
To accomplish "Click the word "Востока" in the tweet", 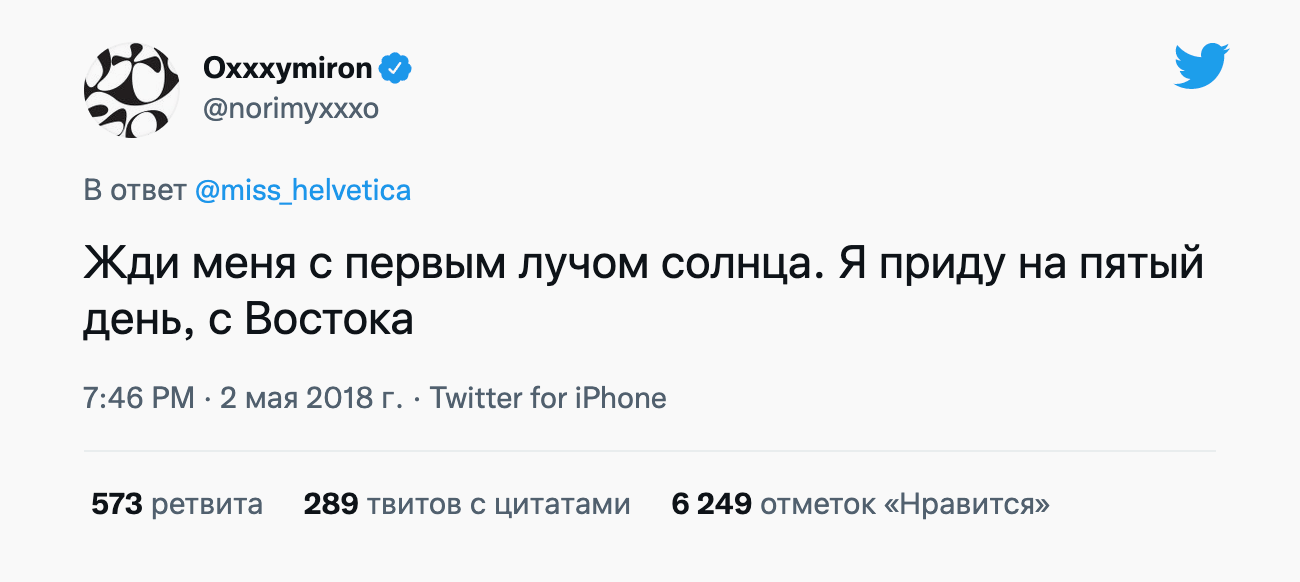I will [329, 320].
